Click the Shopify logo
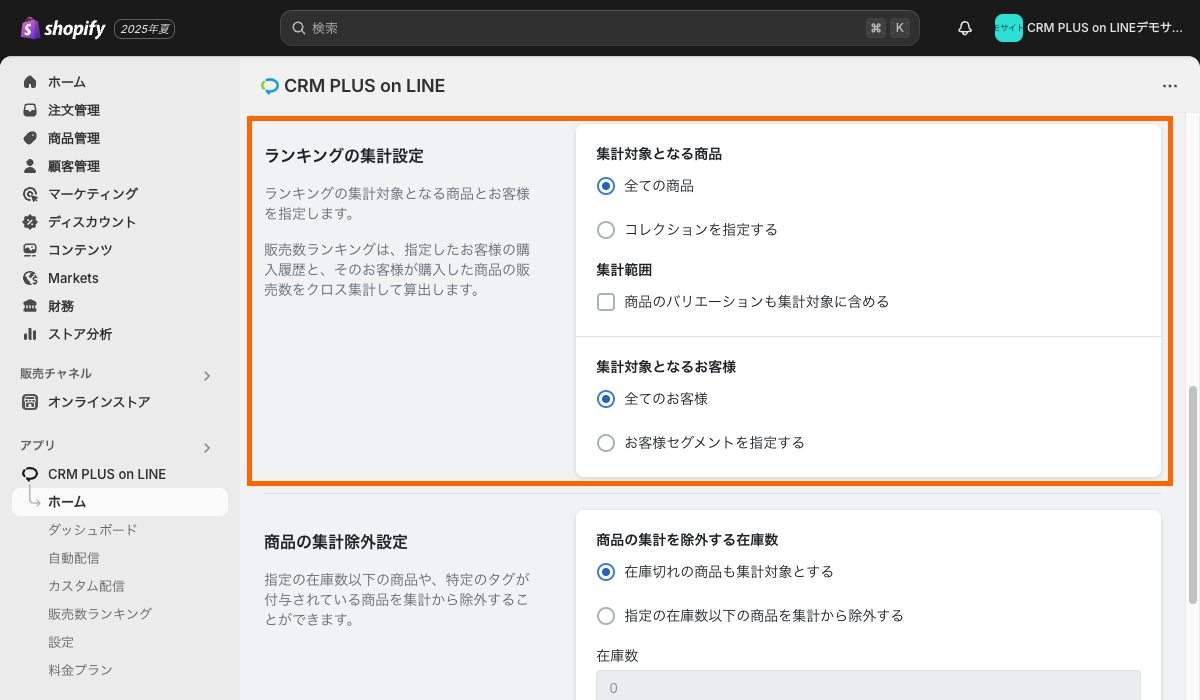The height and width of the screenshot is (700, 1200). 62,28
